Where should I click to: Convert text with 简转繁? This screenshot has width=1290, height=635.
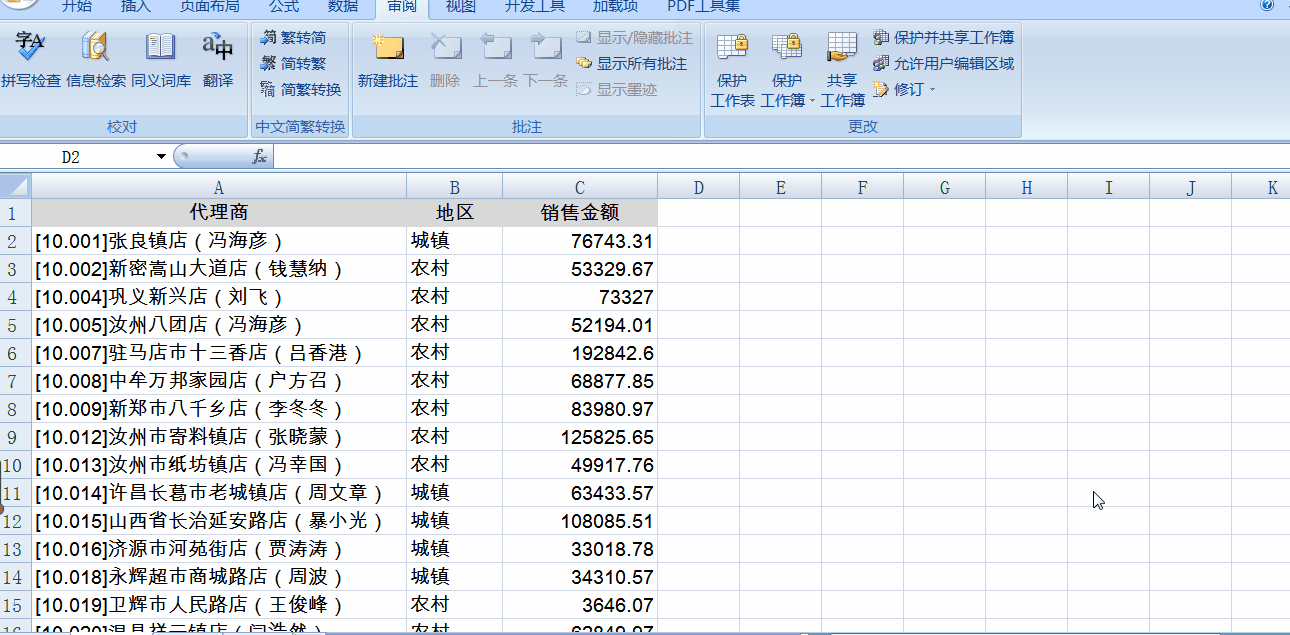(x=293, y=63)
